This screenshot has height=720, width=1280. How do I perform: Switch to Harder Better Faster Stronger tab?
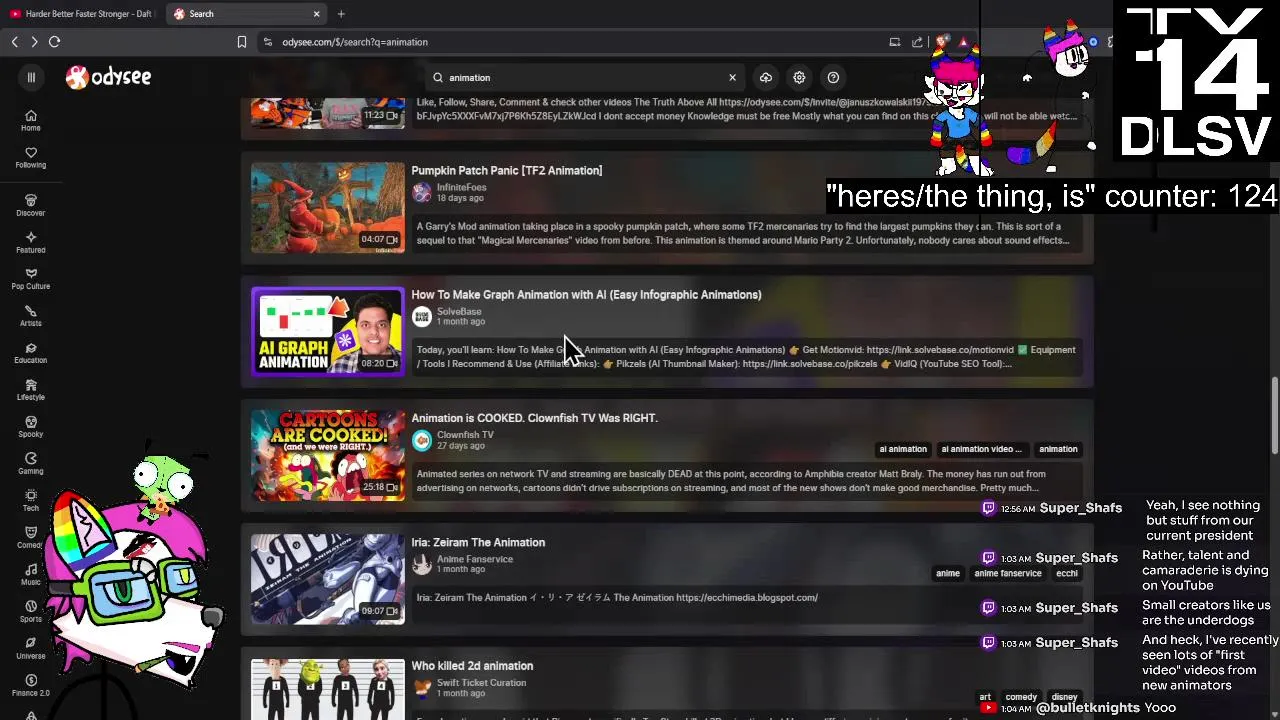coord(81,14)
